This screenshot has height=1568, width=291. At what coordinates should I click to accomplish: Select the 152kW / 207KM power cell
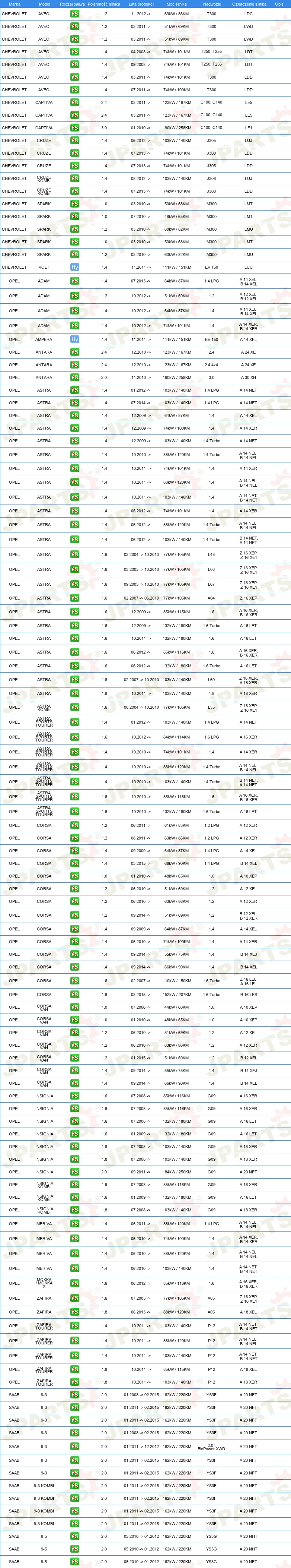coord(177,995)
